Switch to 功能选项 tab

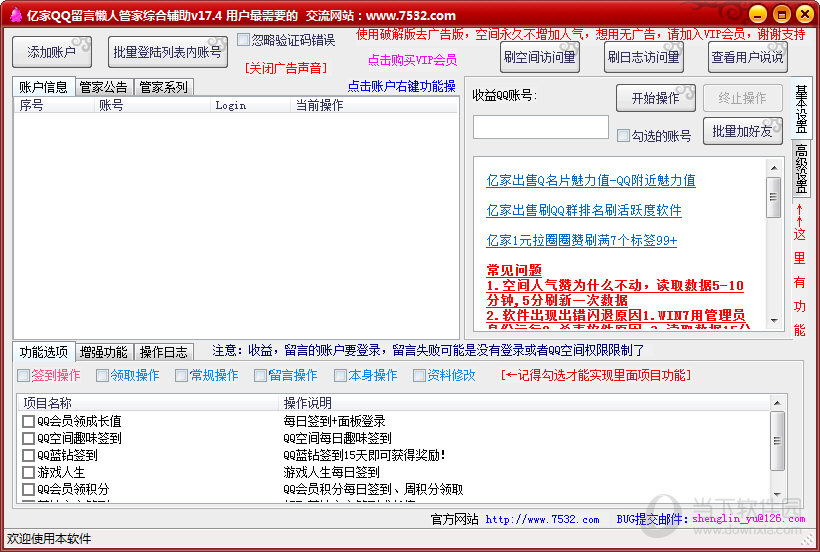(x=44, y=352)
